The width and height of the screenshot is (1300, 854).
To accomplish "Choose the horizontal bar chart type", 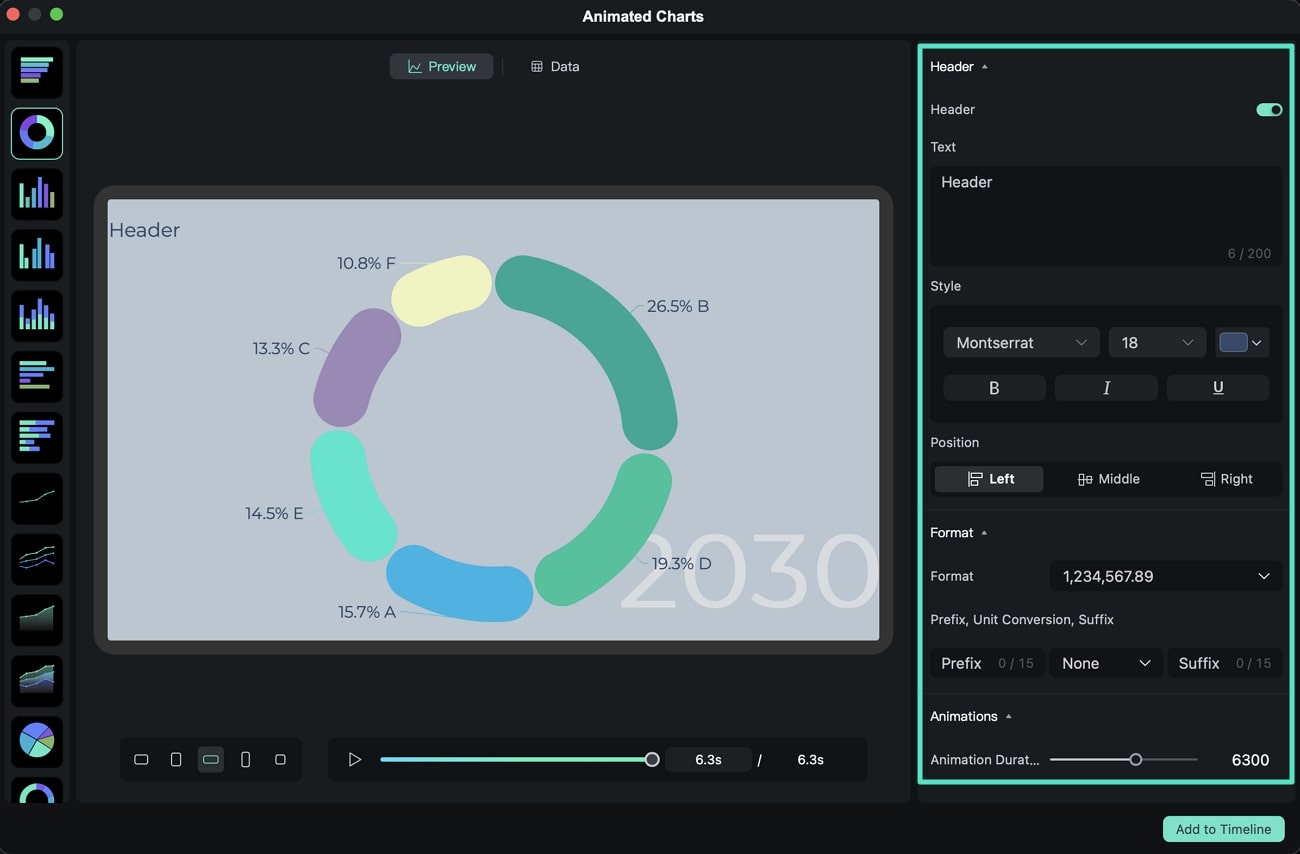I will (36, 377).
